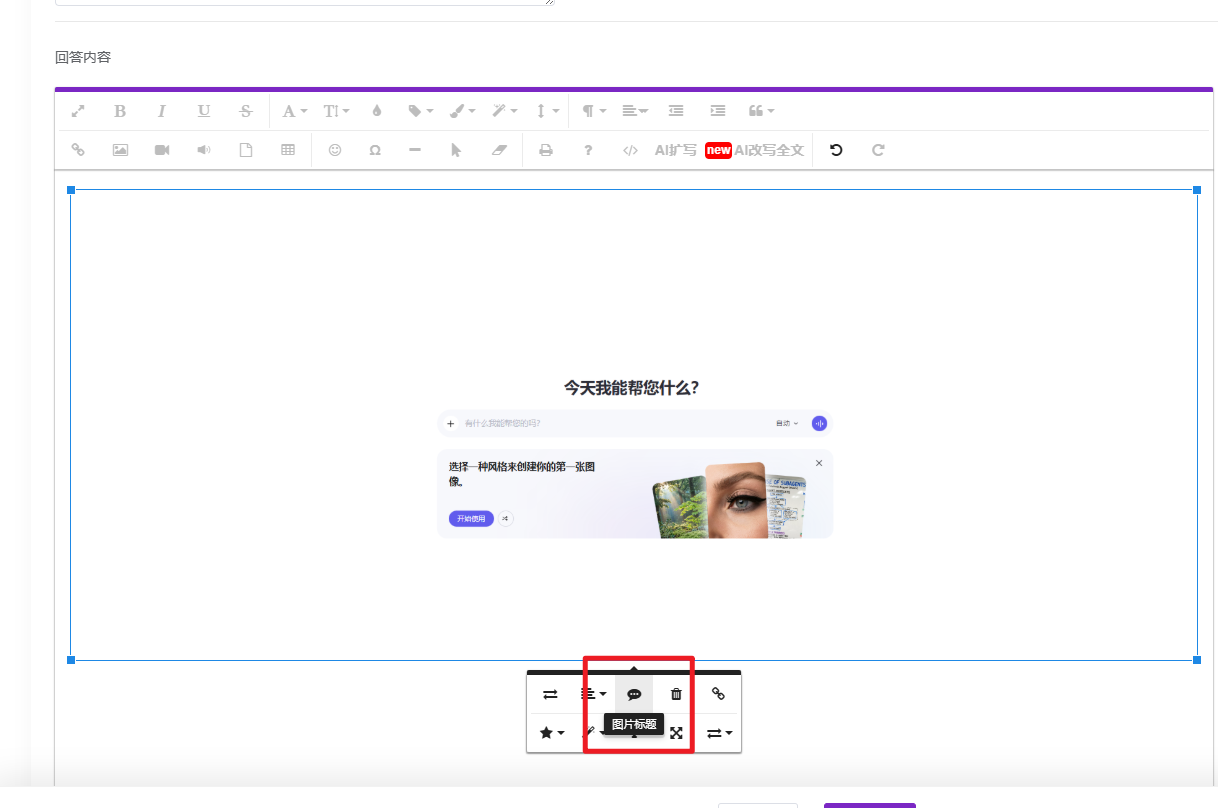This screenshot has width=1218, height=808.
Task: Toggle bold formatting
Action: 120,111
